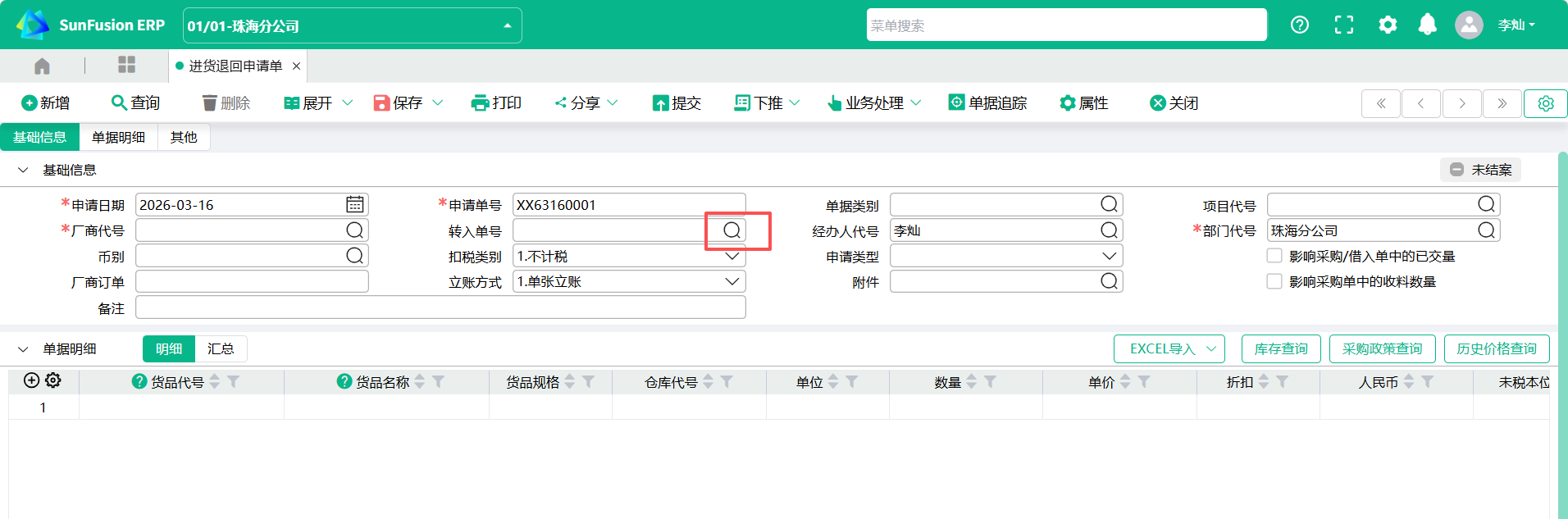Click the fullscreen icon in top bar
This screenshot has height=519, width=1568.
point(1343,25)
